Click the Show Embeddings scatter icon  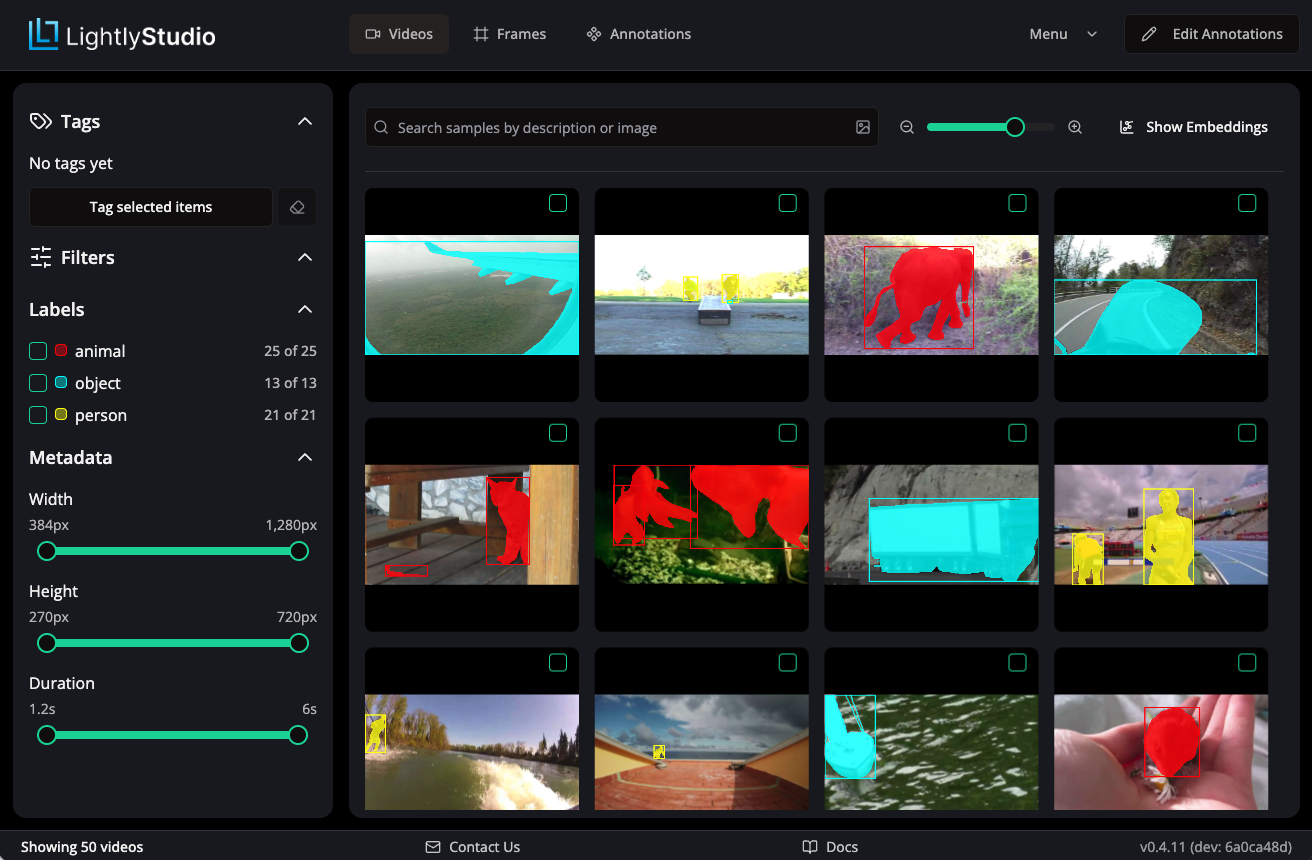point(1126,127)
